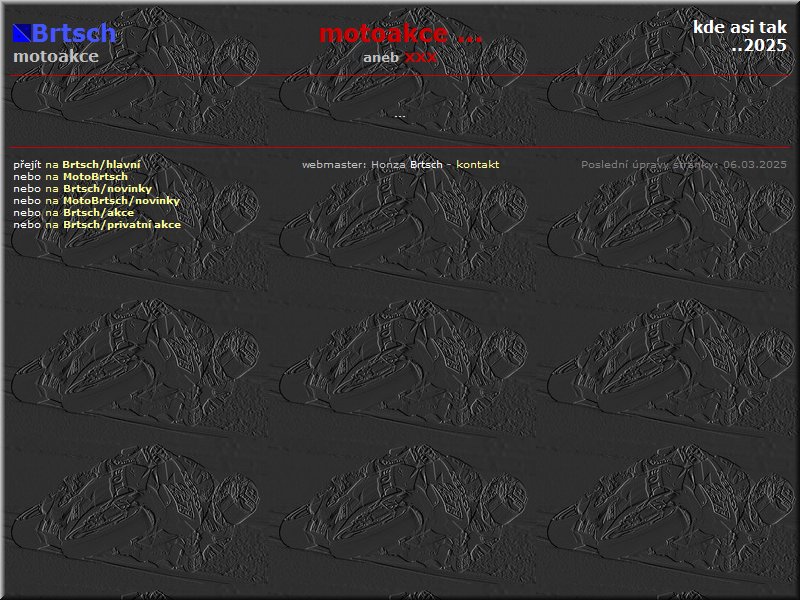Screen dimensions: 800x600
Task: Click the gray motoakce subtitle under Brtsch
Action: (55, 57)
